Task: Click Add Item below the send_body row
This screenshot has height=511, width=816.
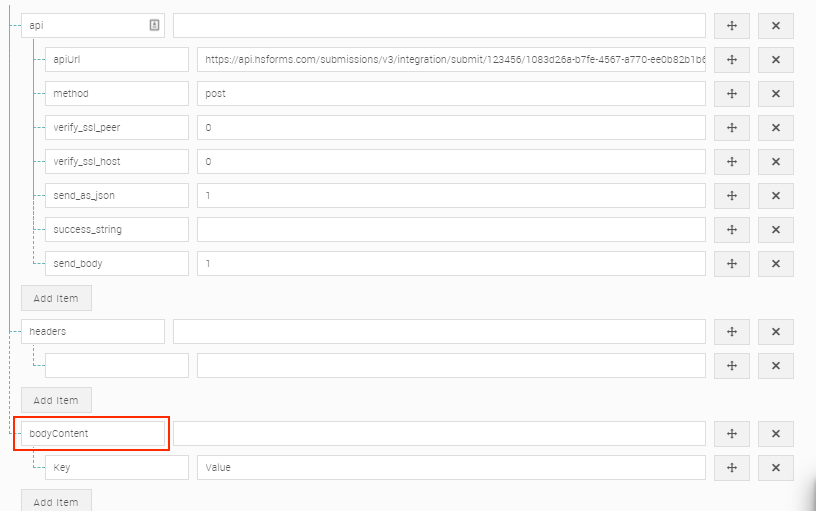Action: [56, 298]
